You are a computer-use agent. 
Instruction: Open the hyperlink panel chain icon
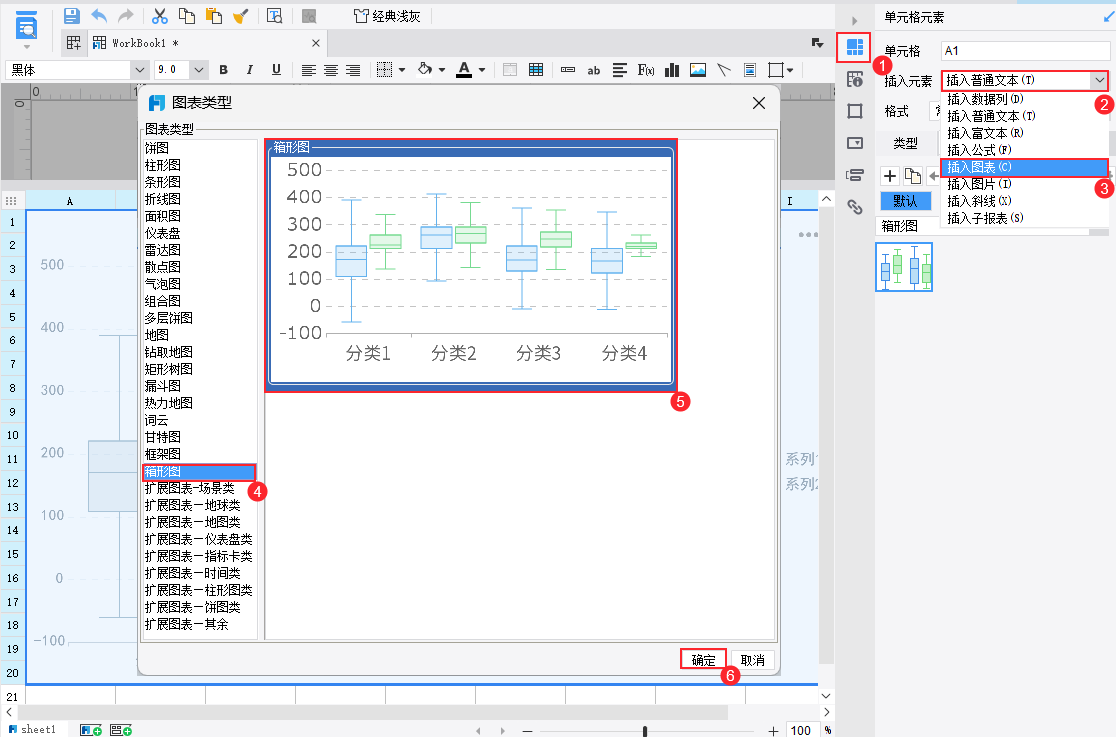pos(855,207)
